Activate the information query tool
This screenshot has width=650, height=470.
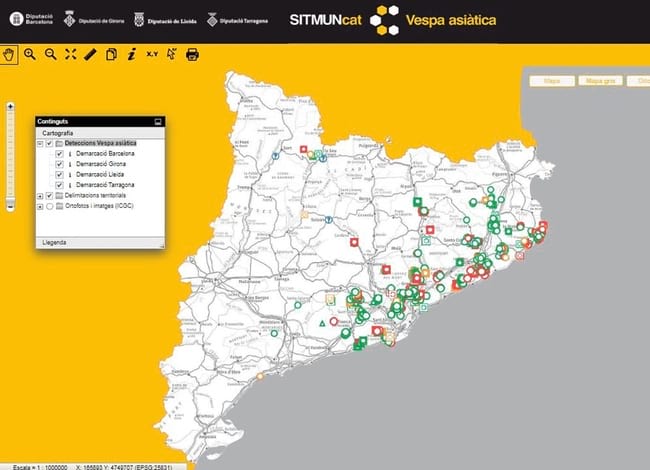(x=132, y=54)
